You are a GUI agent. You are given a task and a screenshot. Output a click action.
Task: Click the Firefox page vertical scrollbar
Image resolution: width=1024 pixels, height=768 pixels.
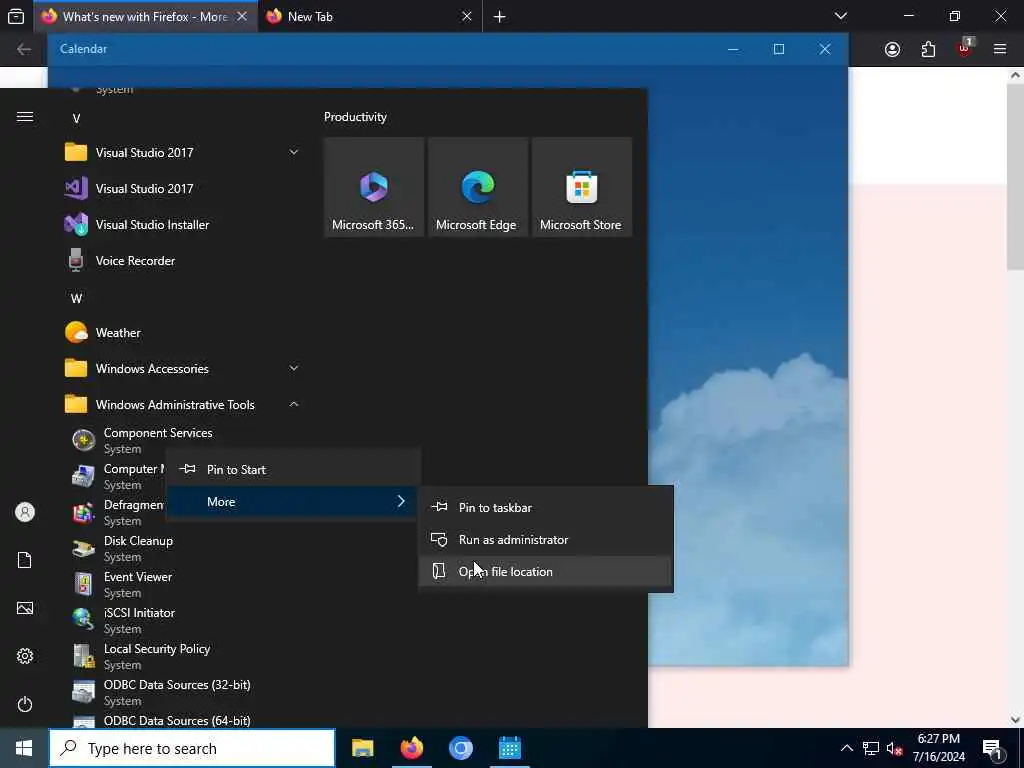click(1015, 176)
